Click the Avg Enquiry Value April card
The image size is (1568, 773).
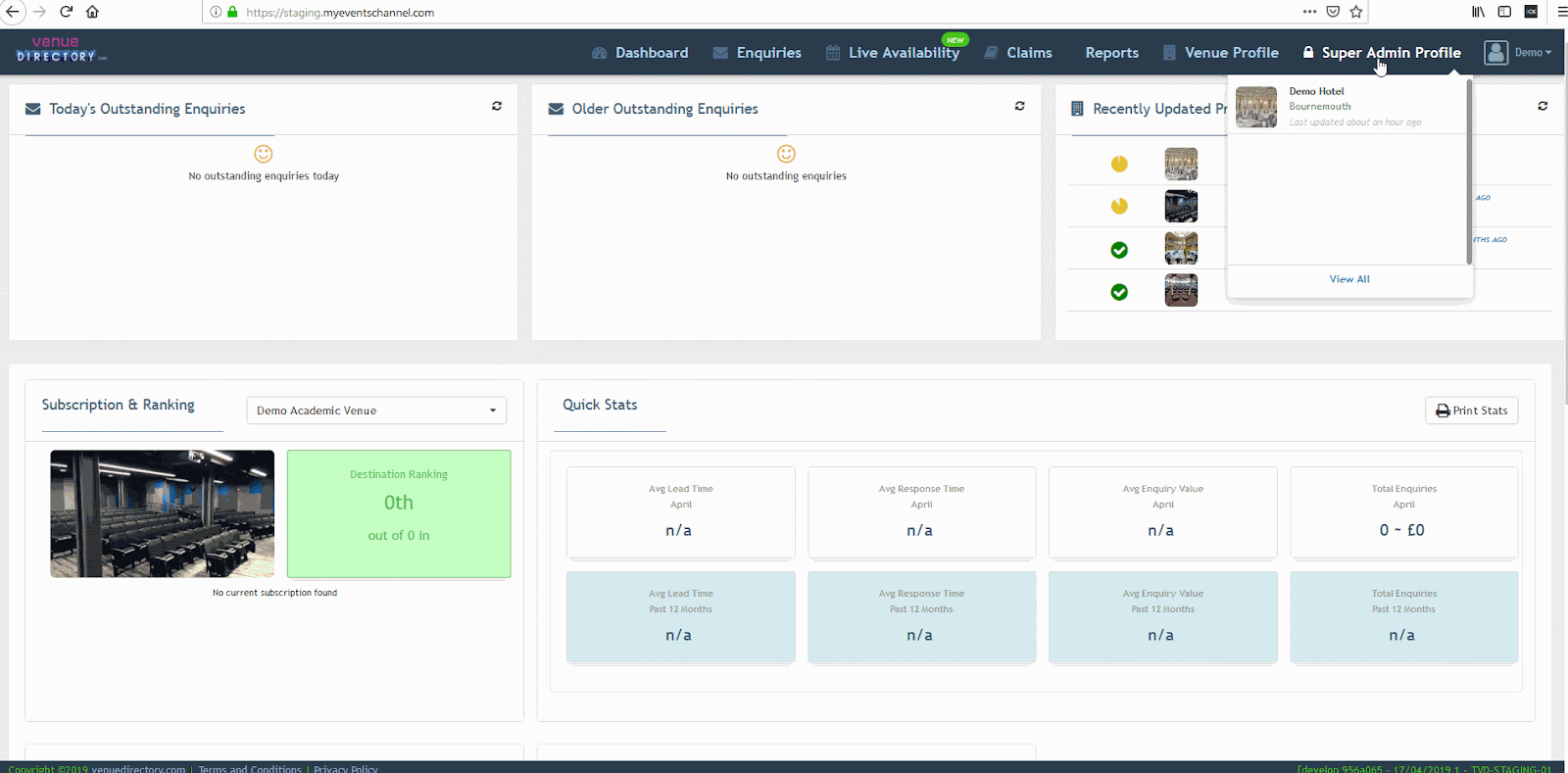point(1163,512)
